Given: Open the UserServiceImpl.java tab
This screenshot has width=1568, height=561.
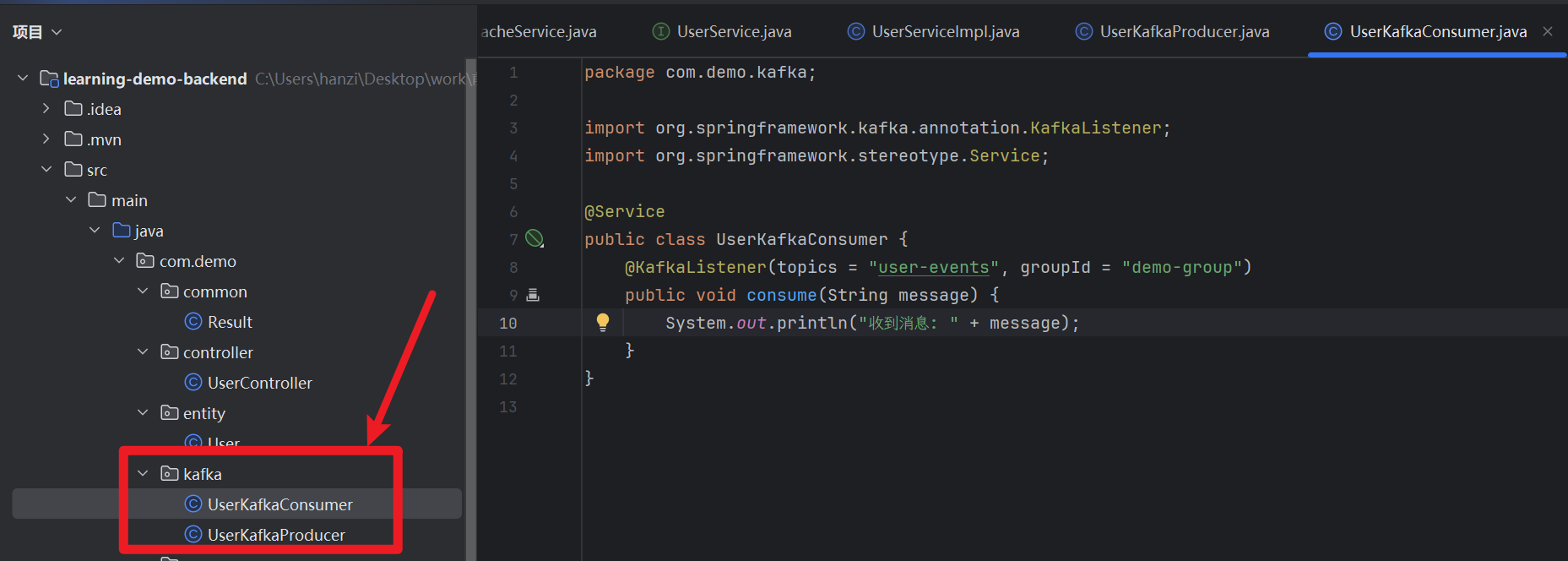Looking at the screenshot, I should (945, 32).
